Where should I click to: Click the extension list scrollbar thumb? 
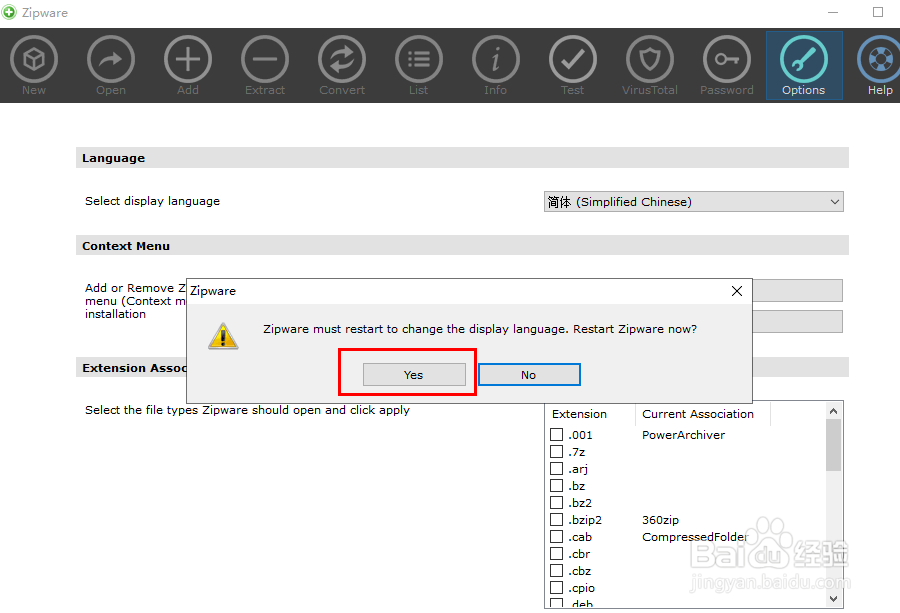tap(833, 445)
